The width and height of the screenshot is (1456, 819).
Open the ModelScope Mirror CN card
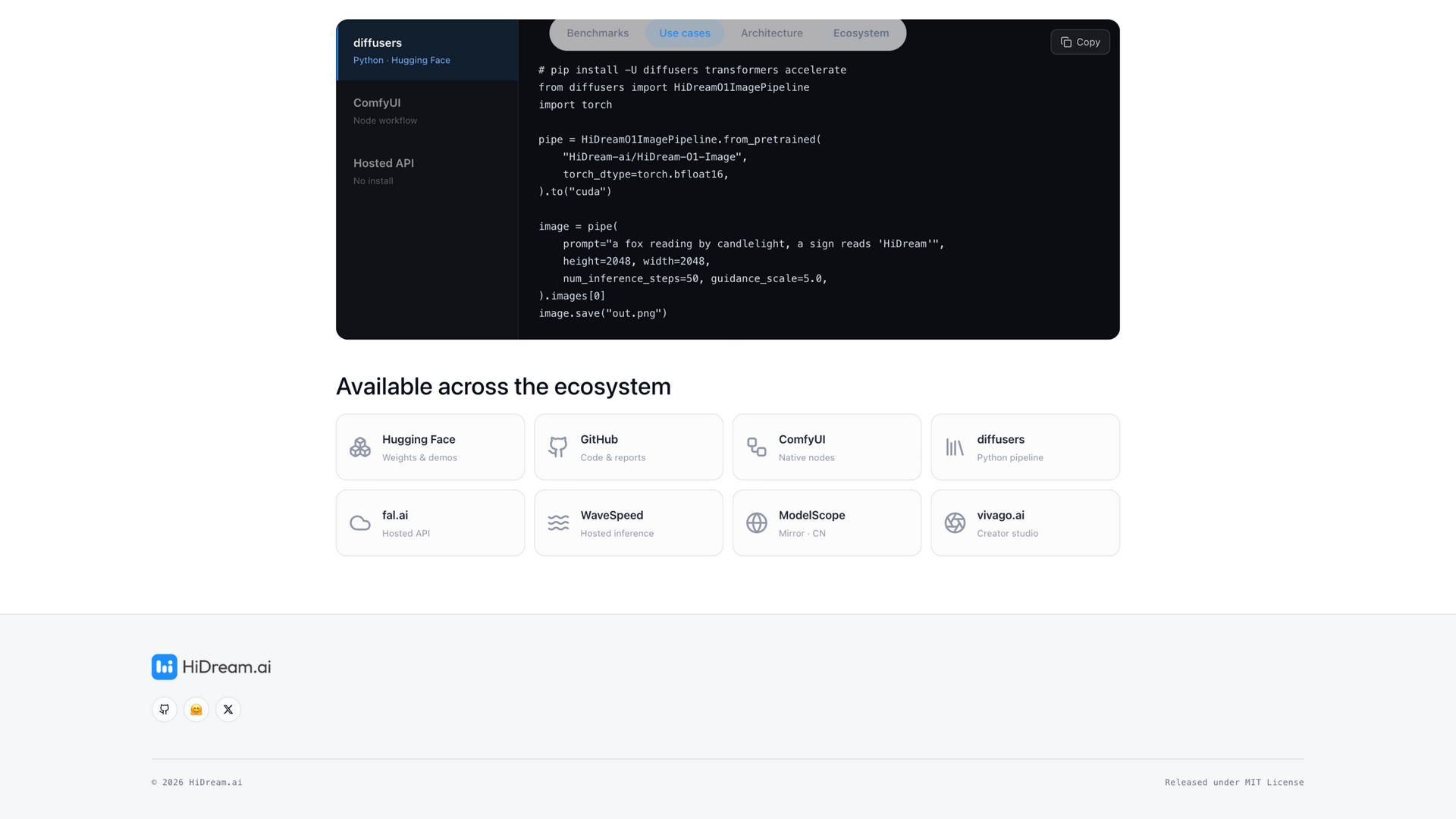pyautogui.click(x=827, y=523)
